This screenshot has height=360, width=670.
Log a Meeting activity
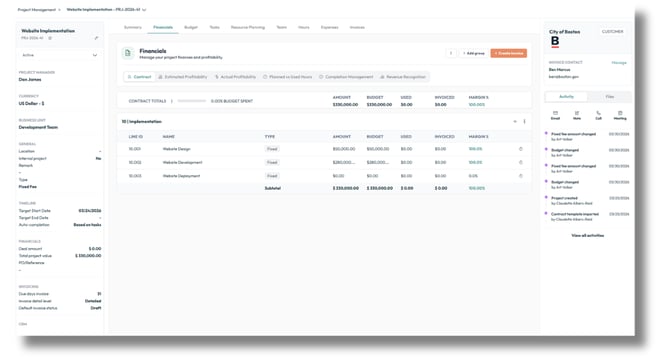(620, 115)
